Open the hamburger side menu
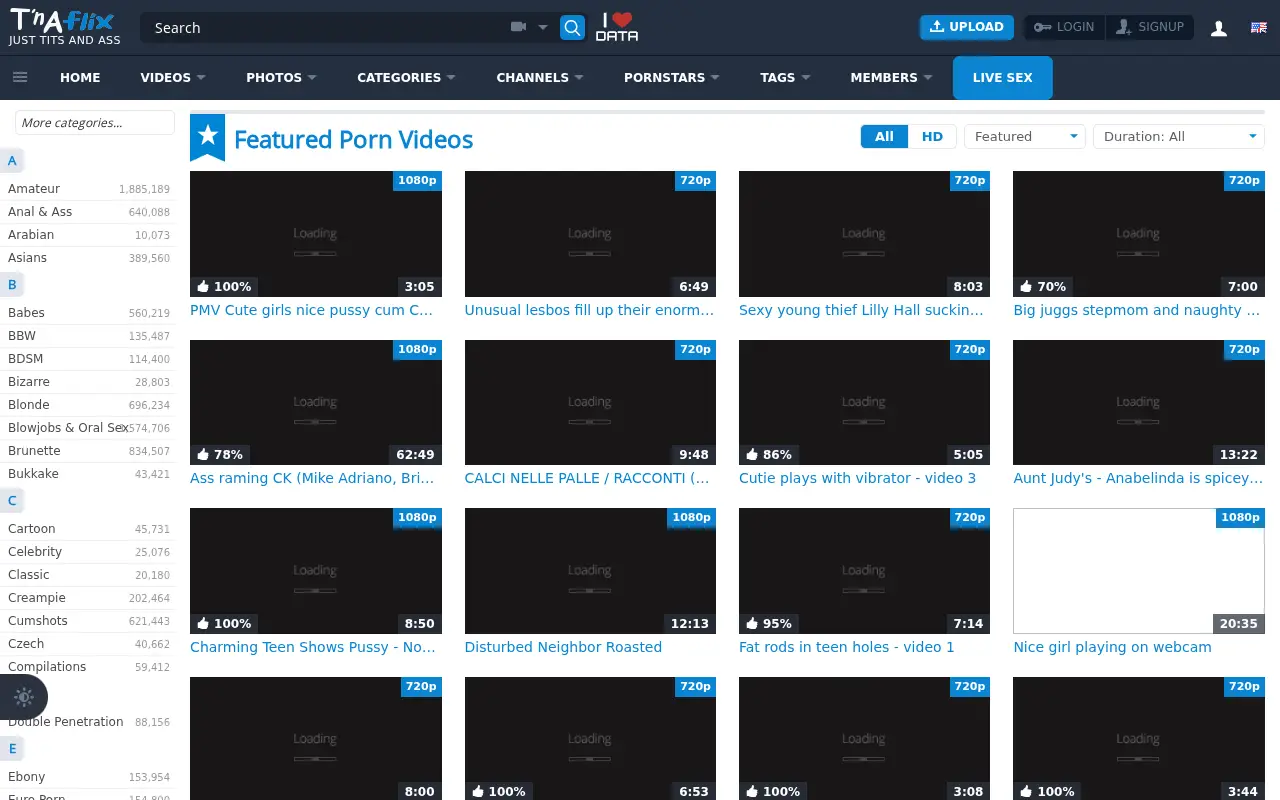The width and height of the screenshot is (1280, 800). coord(20,77)
